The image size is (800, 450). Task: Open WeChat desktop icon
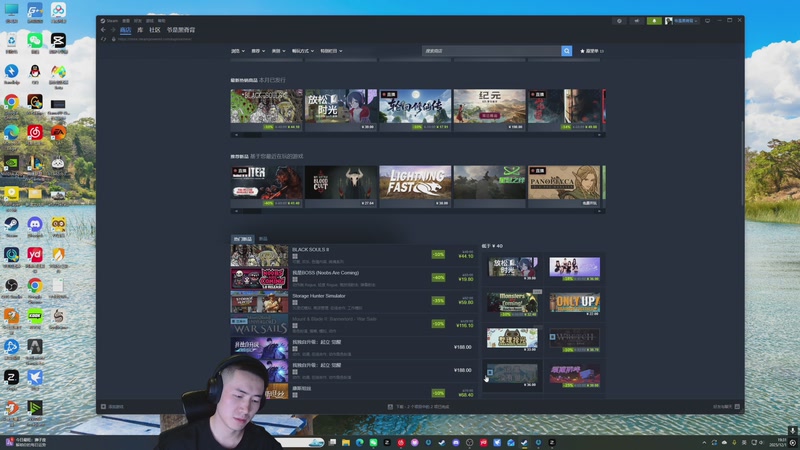[x=35, y=42]
